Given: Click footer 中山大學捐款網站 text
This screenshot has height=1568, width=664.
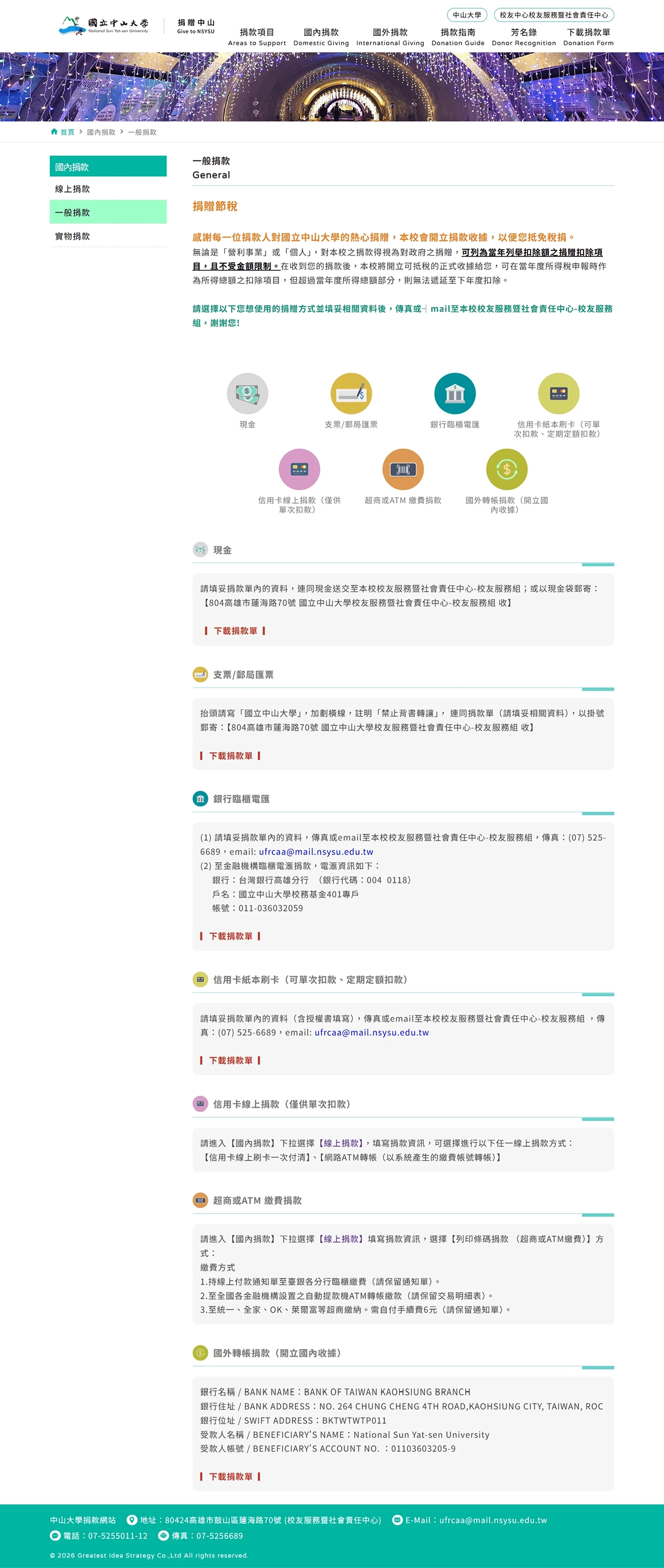Looking at the screenshot, I should (x=83, y=1520).
